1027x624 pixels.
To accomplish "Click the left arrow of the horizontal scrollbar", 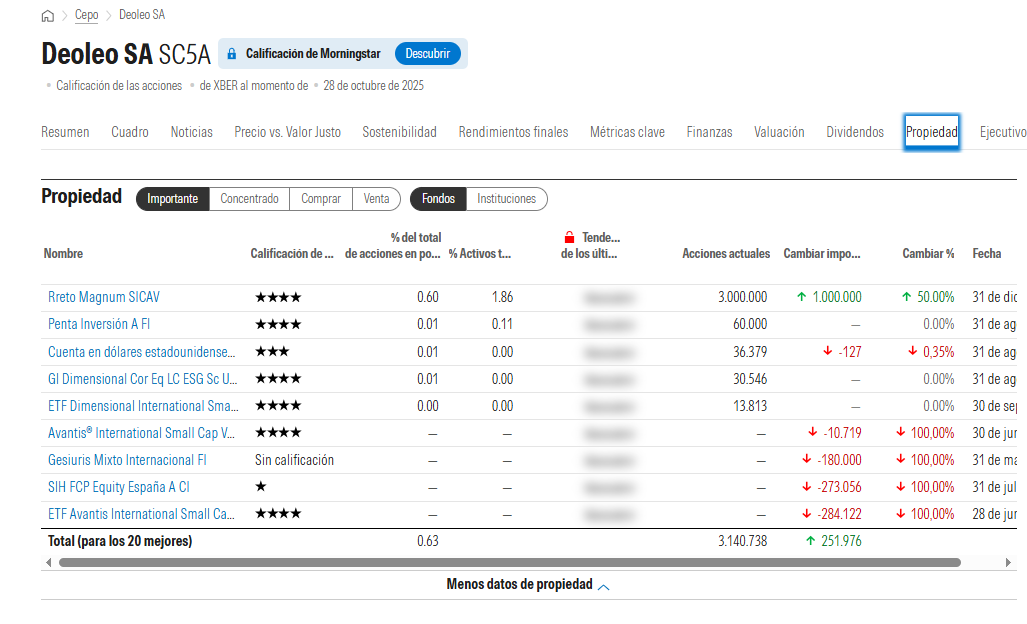I will click(x=48, y=562).
